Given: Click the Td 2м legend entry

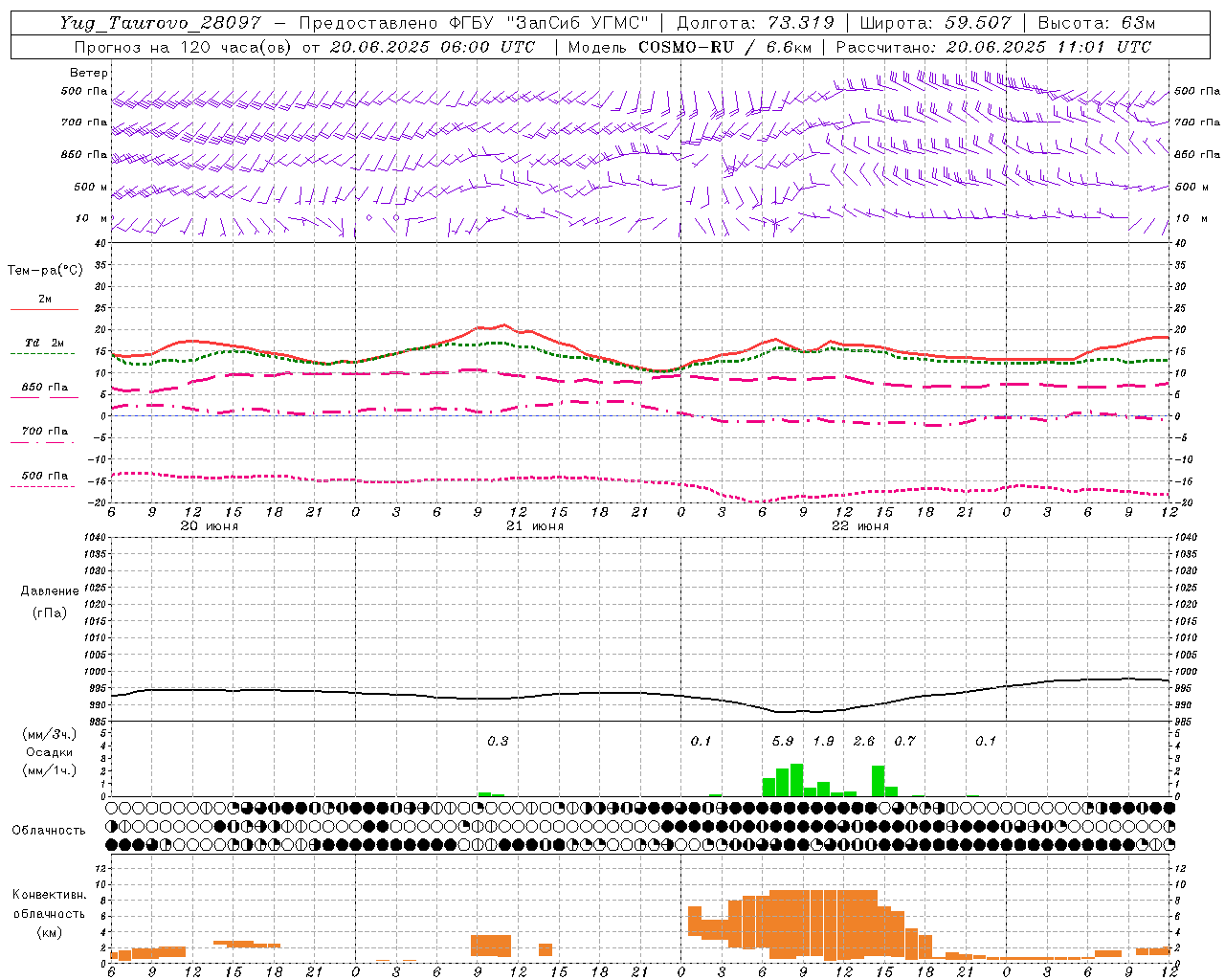Looking at the screenshot, I should tap(44, 347).
